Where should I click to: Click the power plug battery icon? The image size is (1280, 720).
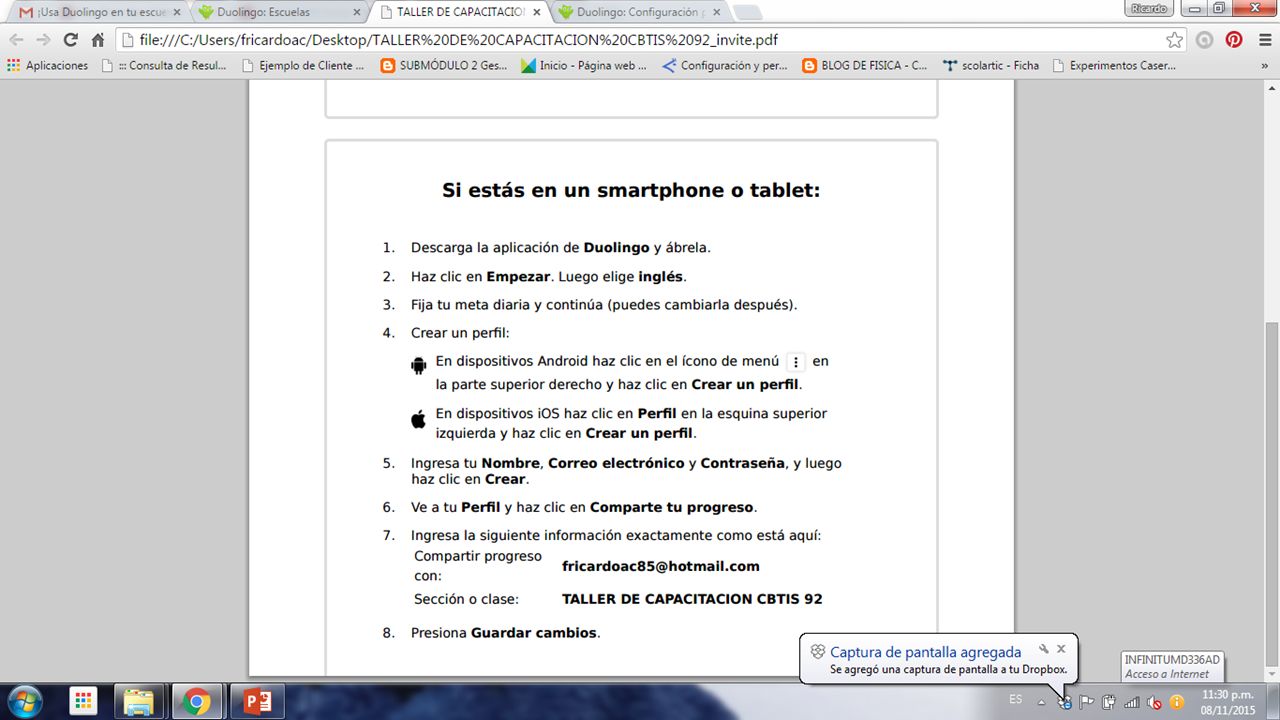[1109, 703]
